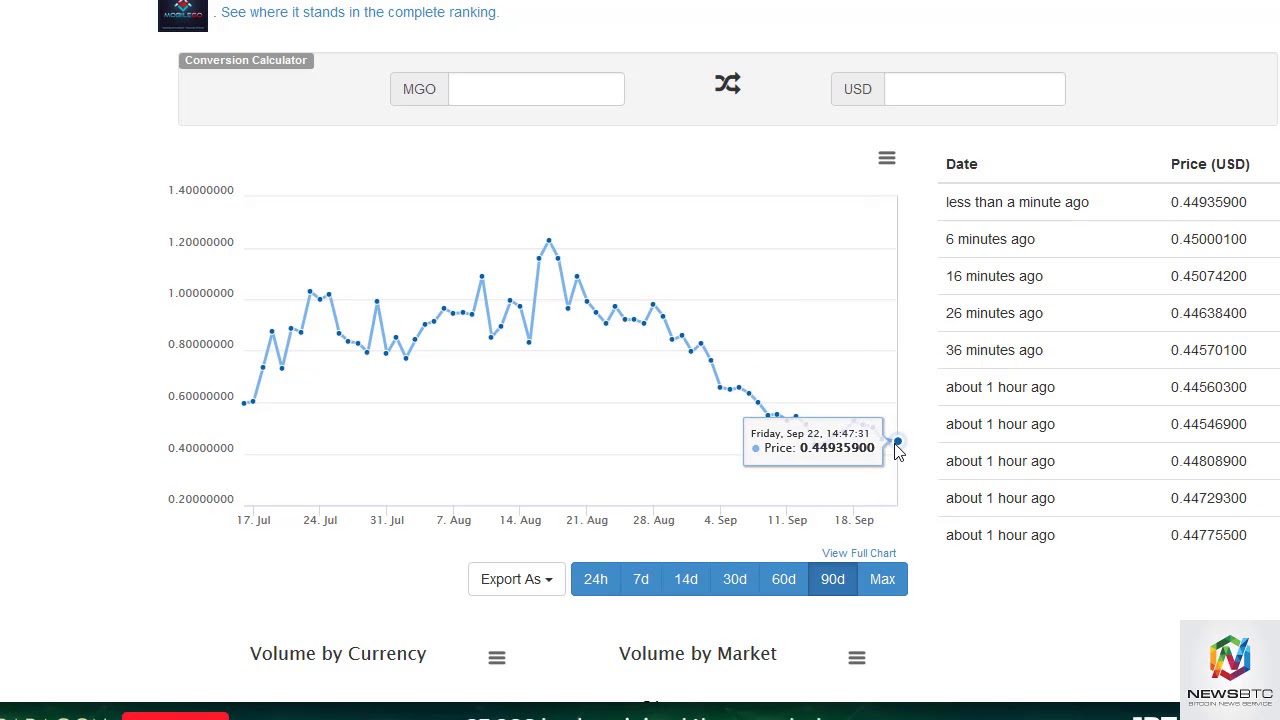Open the Volume by Market chart menu
Viewport: 1280px width, 720px height.
pyautogui.click(x=857, y=657)
